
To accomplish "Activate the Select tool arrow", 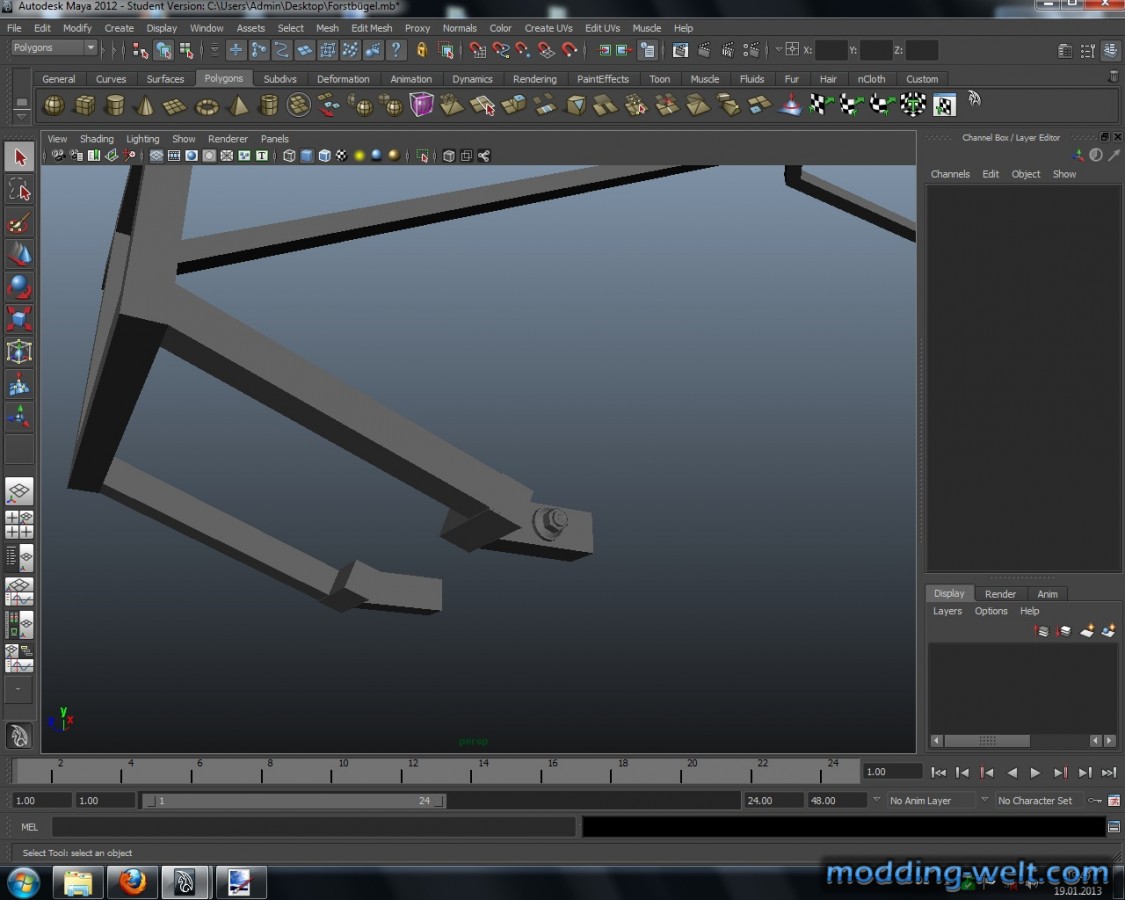I will (x=19, y=157).
